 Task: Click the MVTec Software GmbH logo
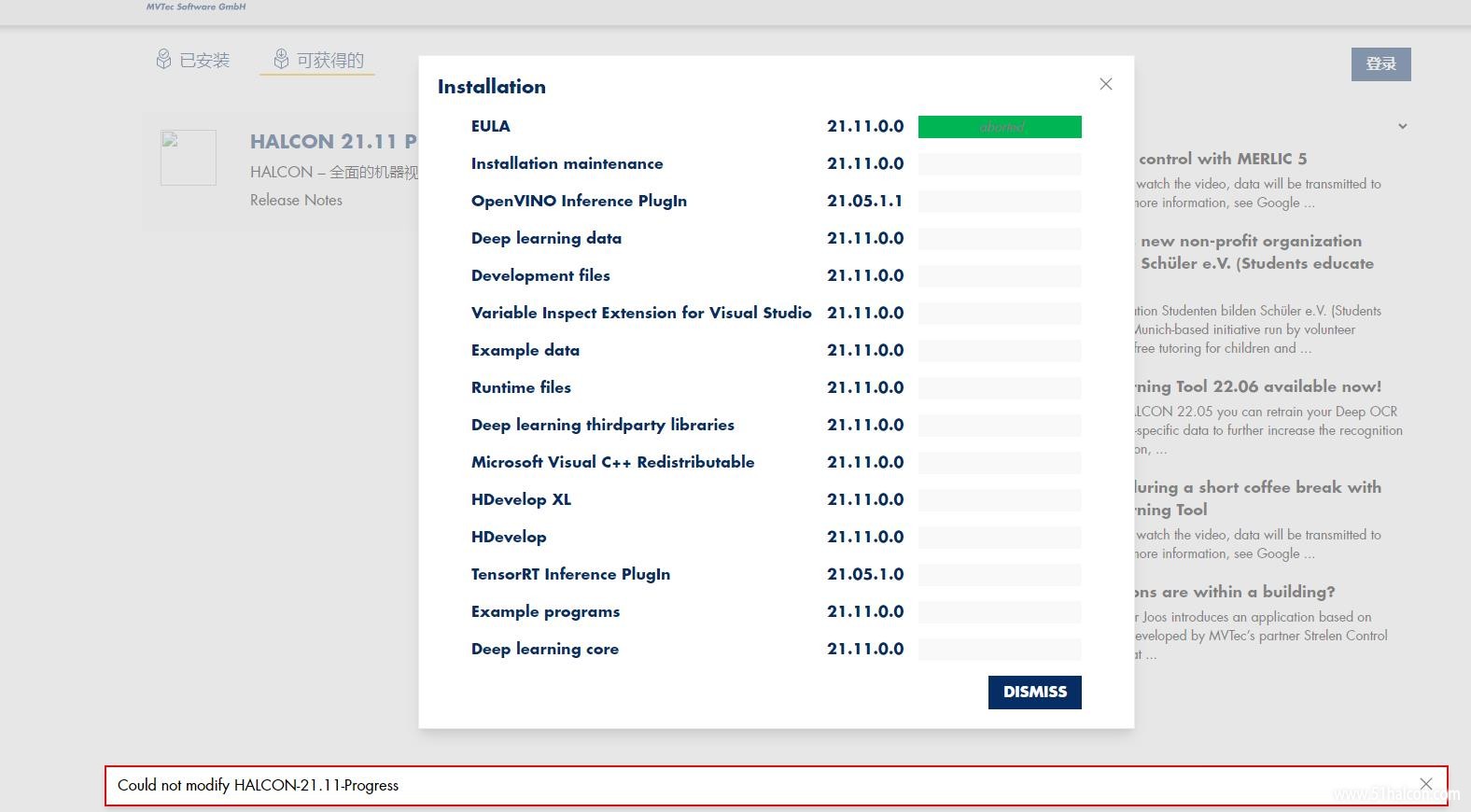(x=196, y=7)
